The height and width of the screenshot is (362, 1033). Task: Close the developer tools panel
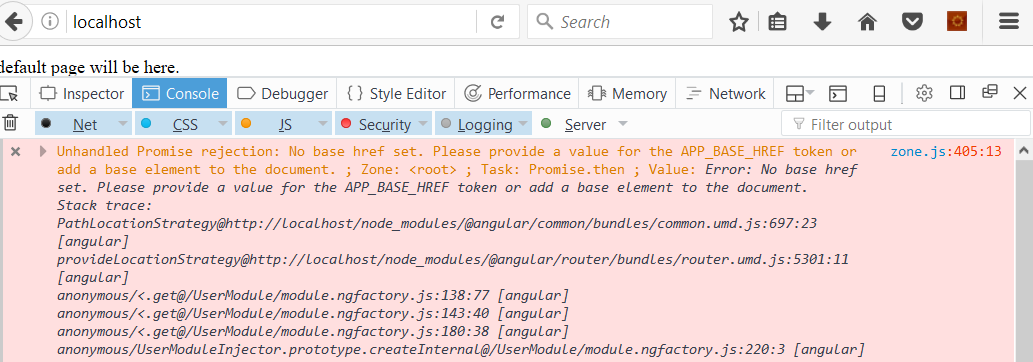[1020, 93]
